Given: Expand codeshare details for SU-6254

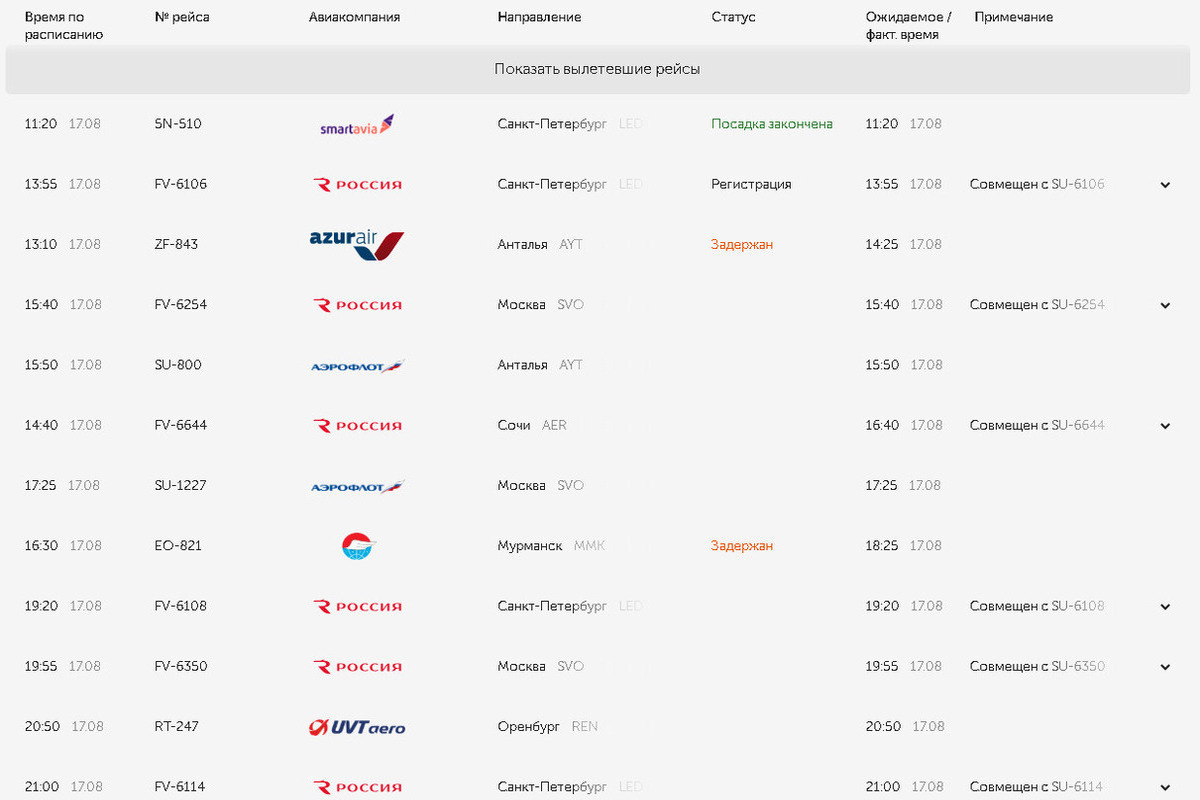Looking at the screenshot, I should click(1165, 305).
